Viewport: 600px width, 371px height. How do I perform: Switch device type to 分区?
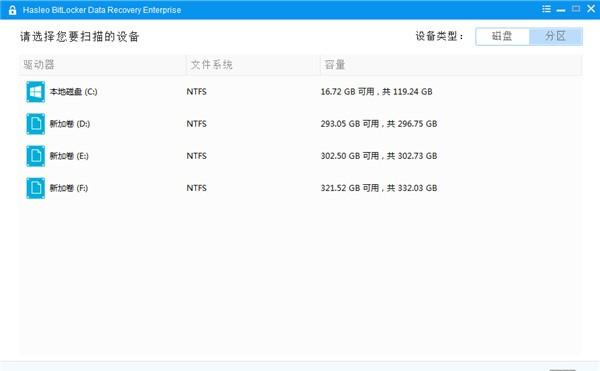pyautogui.click(x=556, y=36)
